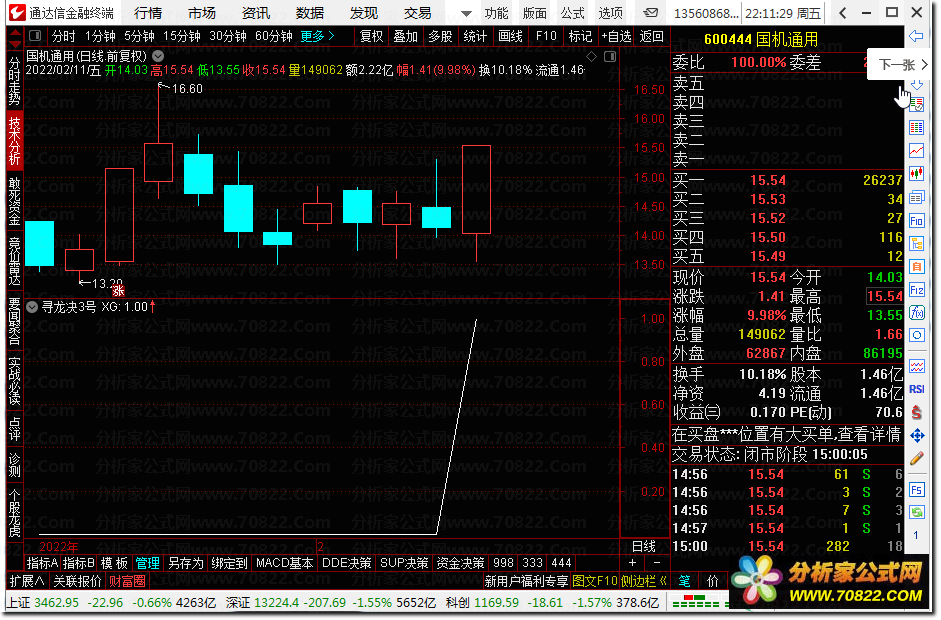Open the multi-window stack icon in sidebar
The height and width of the screenshot is (620, 941).
pyautogui.click(x=916, y=197)
